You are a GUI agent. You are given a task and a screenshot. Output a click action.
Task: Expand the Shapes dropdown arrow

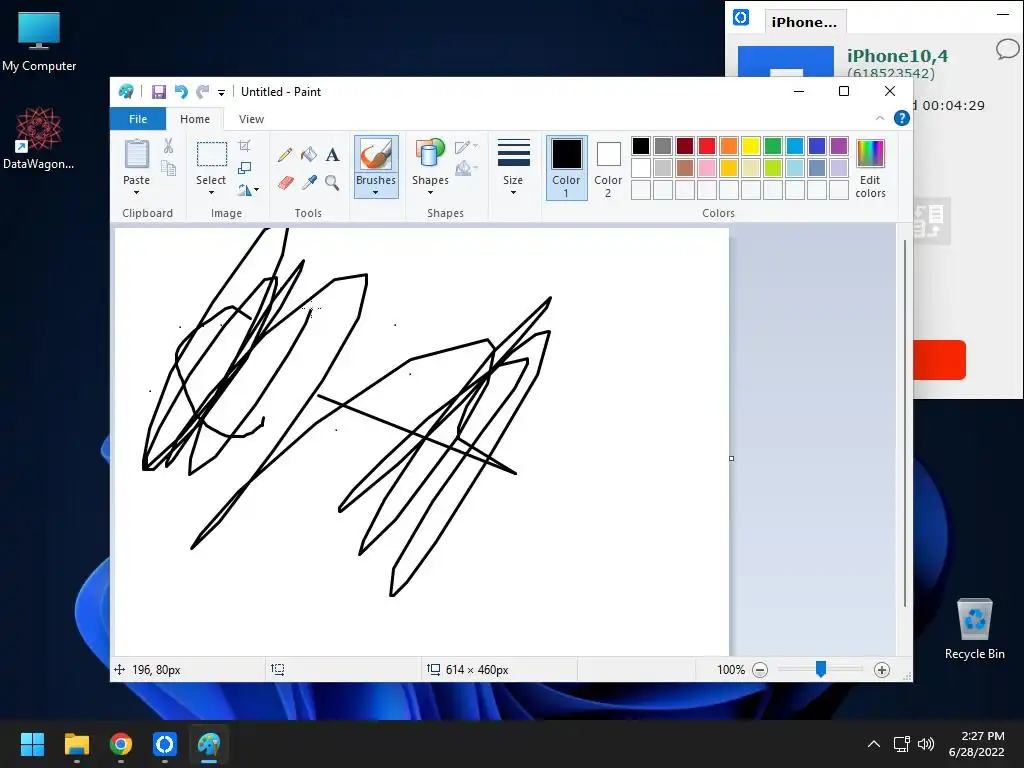pos(430,193)
